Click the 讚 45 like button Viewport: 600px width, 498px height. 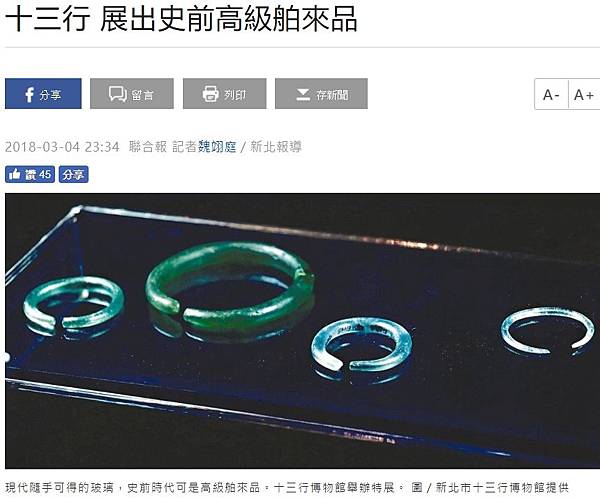click(x=30, y=175)
